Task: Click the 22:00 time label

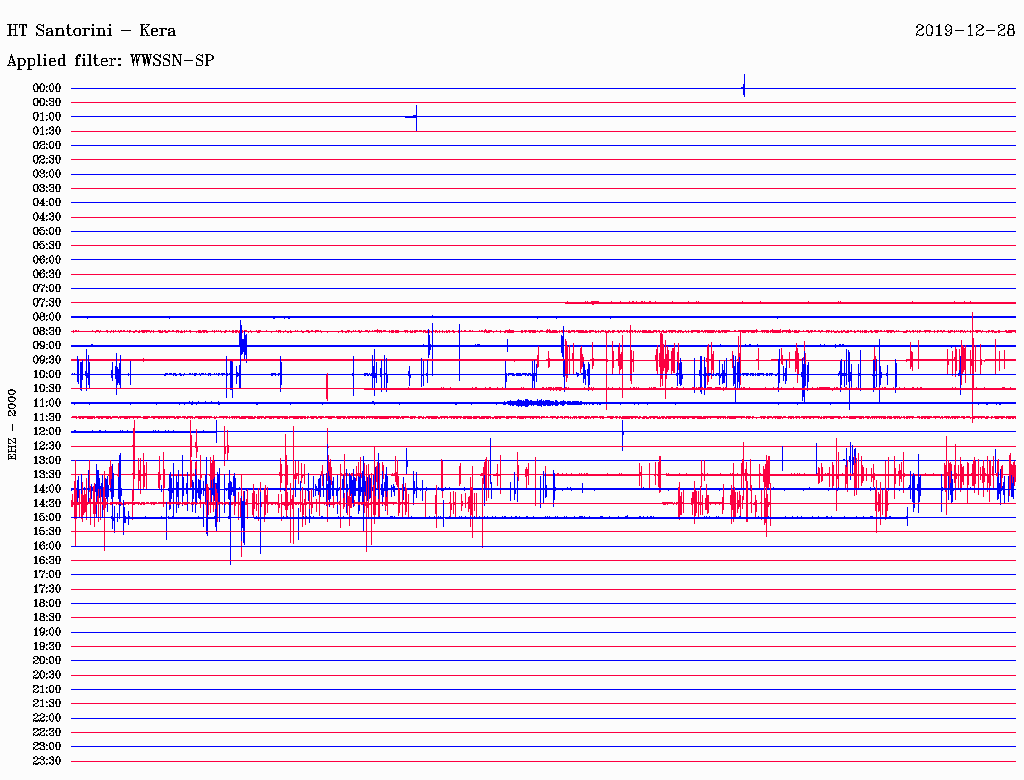Action: [x=47, y=718]
